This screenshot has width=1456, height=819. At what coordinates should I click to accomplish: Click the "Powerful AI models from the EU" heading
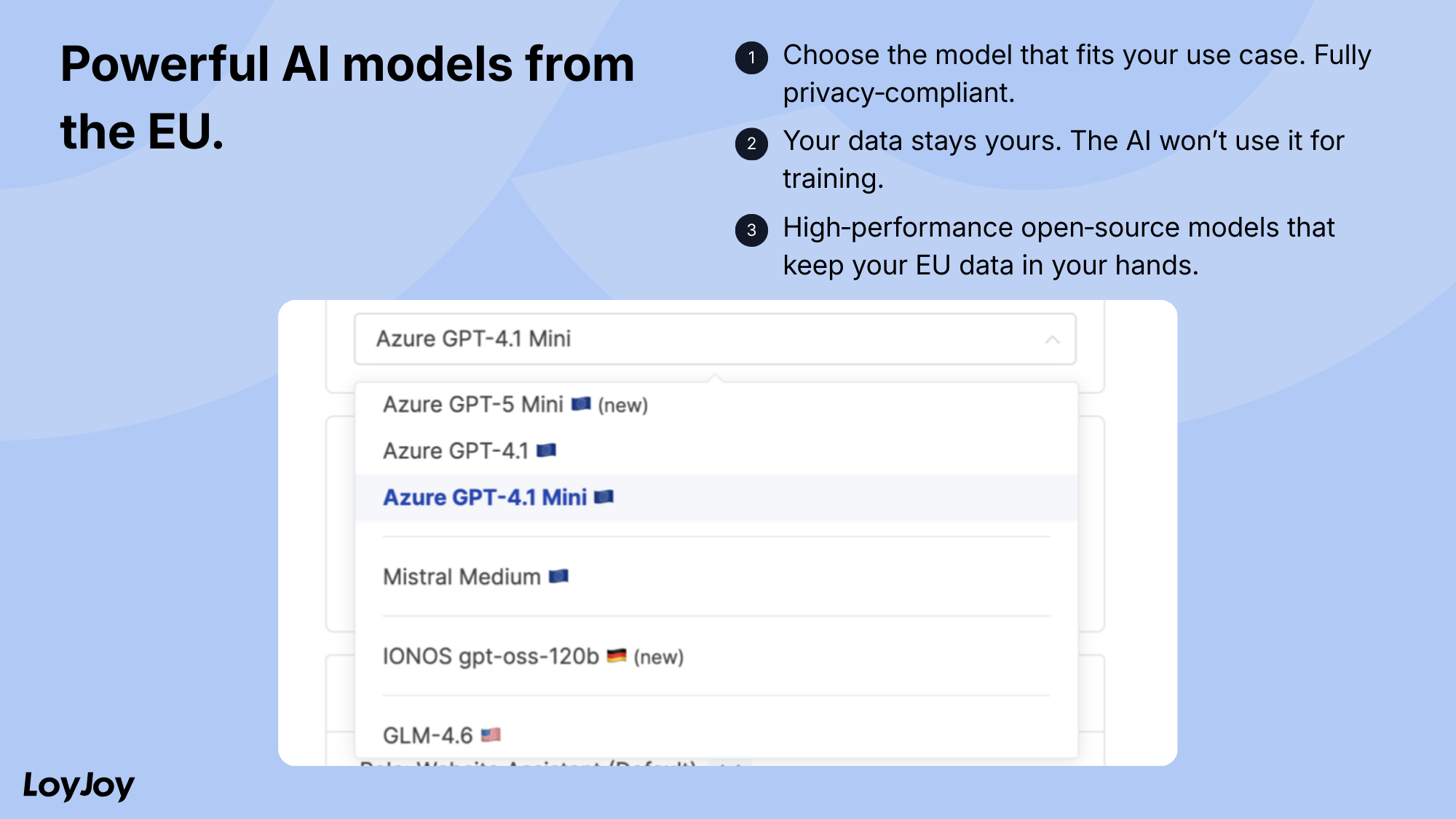(x=347, y=98)
